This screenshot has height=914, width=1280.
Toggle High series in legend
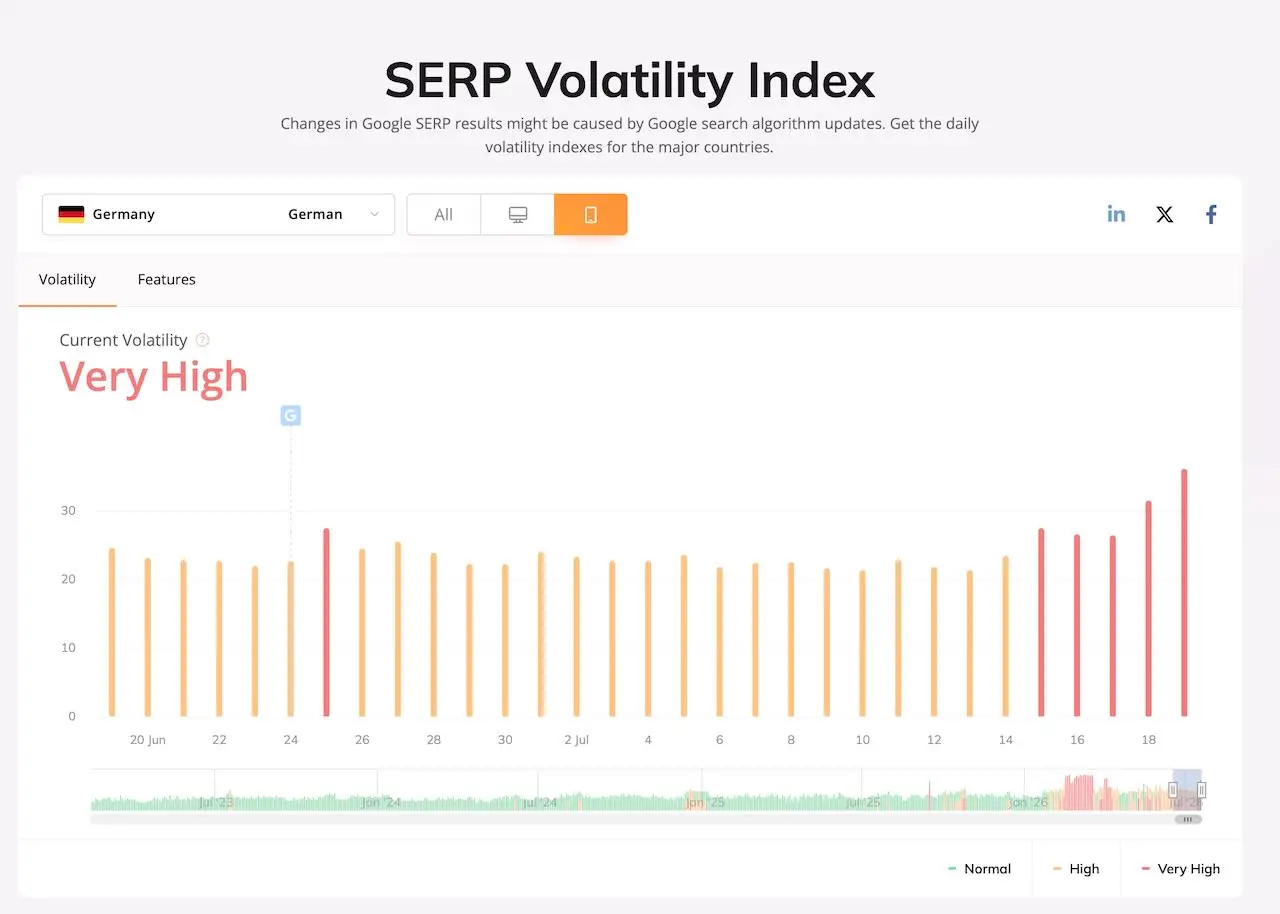tap(1076, 869)
